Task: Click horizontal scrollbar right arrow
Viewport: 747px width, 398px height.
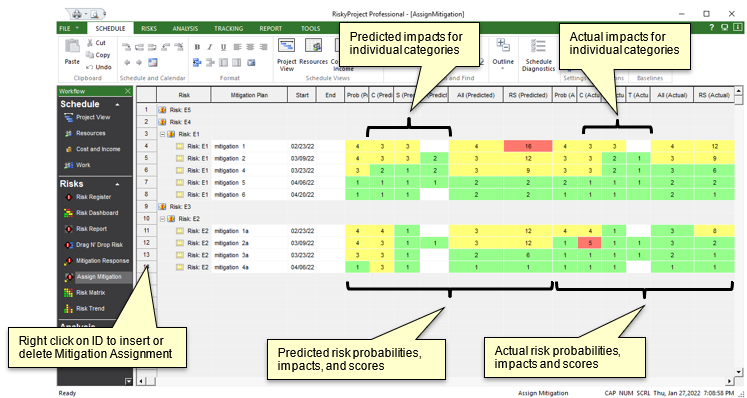Action: [x=730, y=381]
